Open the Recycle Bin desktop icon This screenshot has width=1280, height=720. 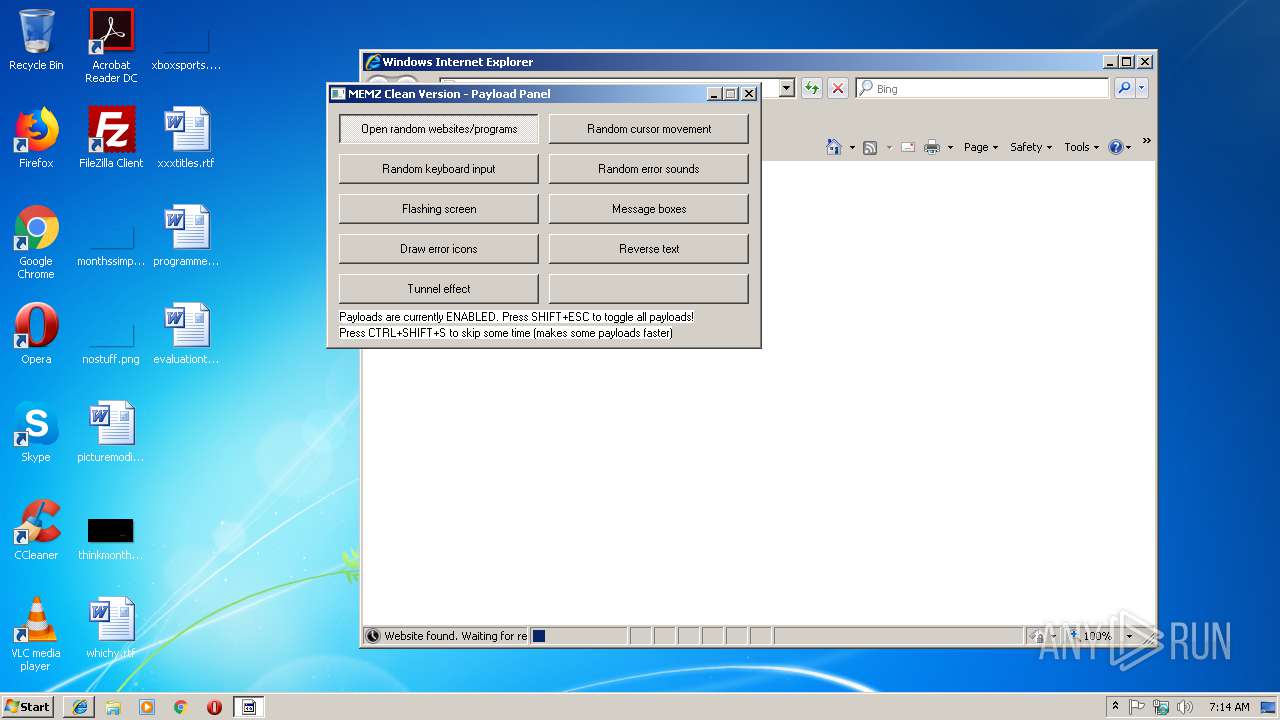36,40
